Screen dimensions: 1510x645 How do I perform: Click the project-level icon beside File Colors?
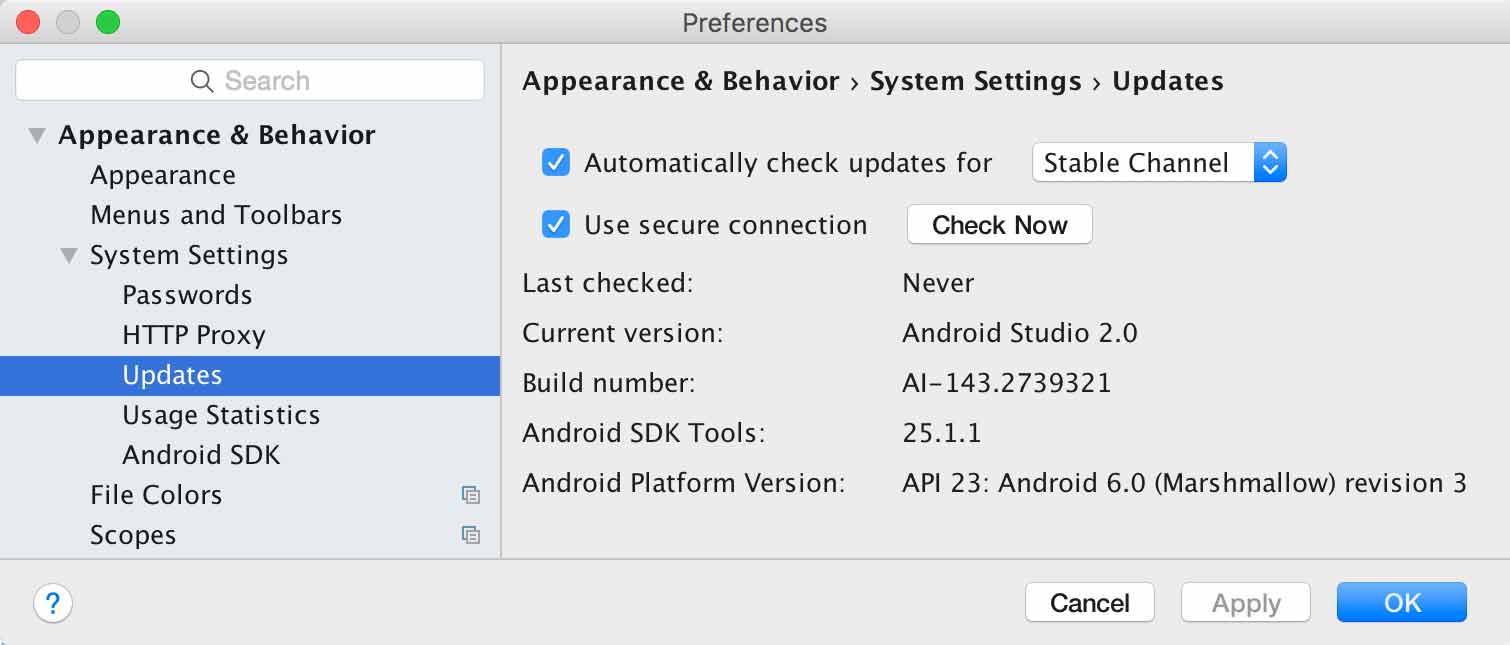(x=471, y=495)
